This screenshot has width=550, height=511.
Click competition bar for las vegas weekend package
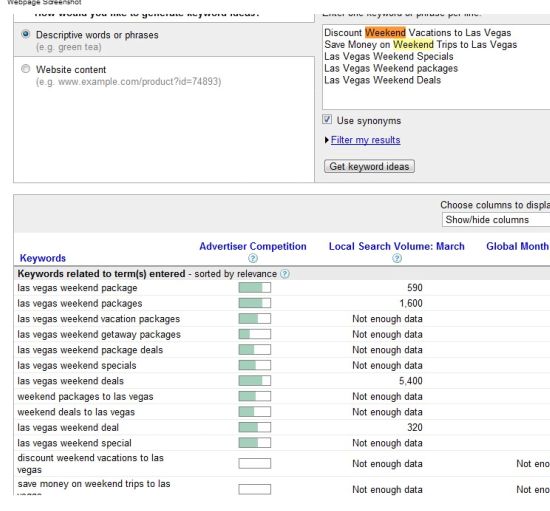coord(255,288)
